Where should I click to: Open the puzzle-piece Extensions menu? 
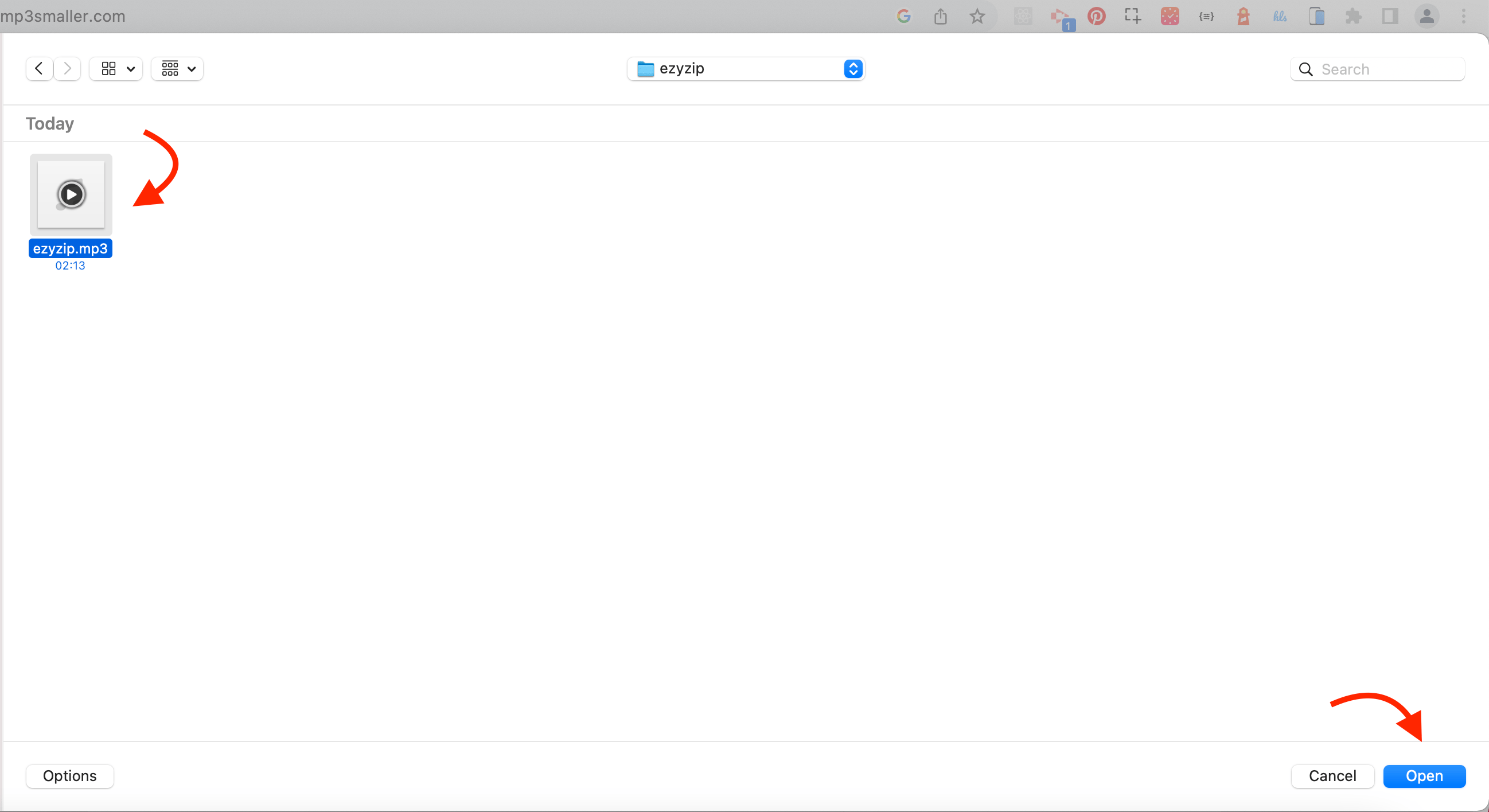(x=1353, y=16)
